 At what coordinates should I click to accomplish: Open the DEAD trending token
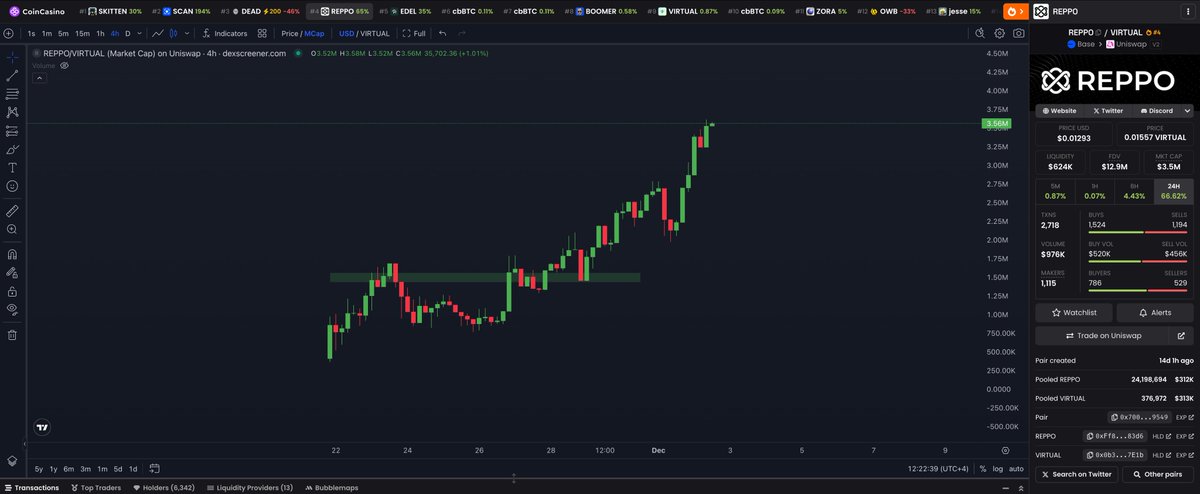point(263,11)
